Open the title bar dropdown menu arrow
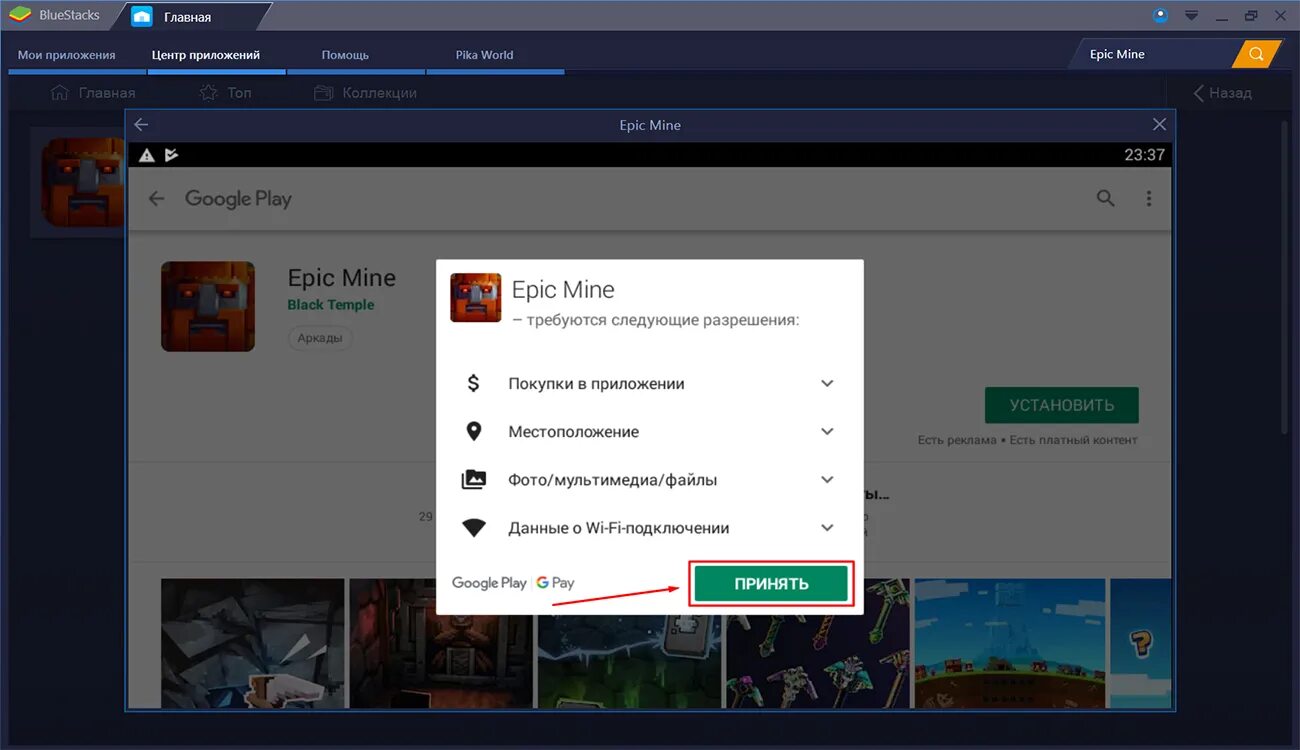The image size is (1300, 750). pos(1191,15)
